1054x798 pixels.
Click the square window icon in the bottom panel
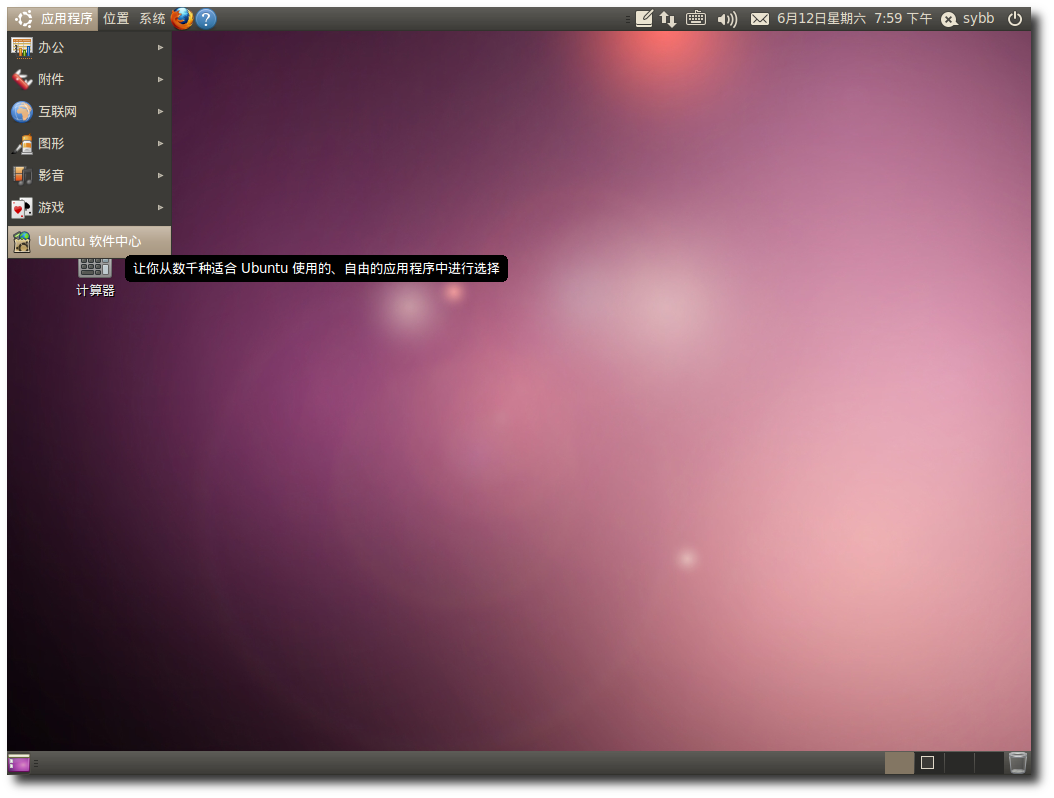[x=928, y=763]
